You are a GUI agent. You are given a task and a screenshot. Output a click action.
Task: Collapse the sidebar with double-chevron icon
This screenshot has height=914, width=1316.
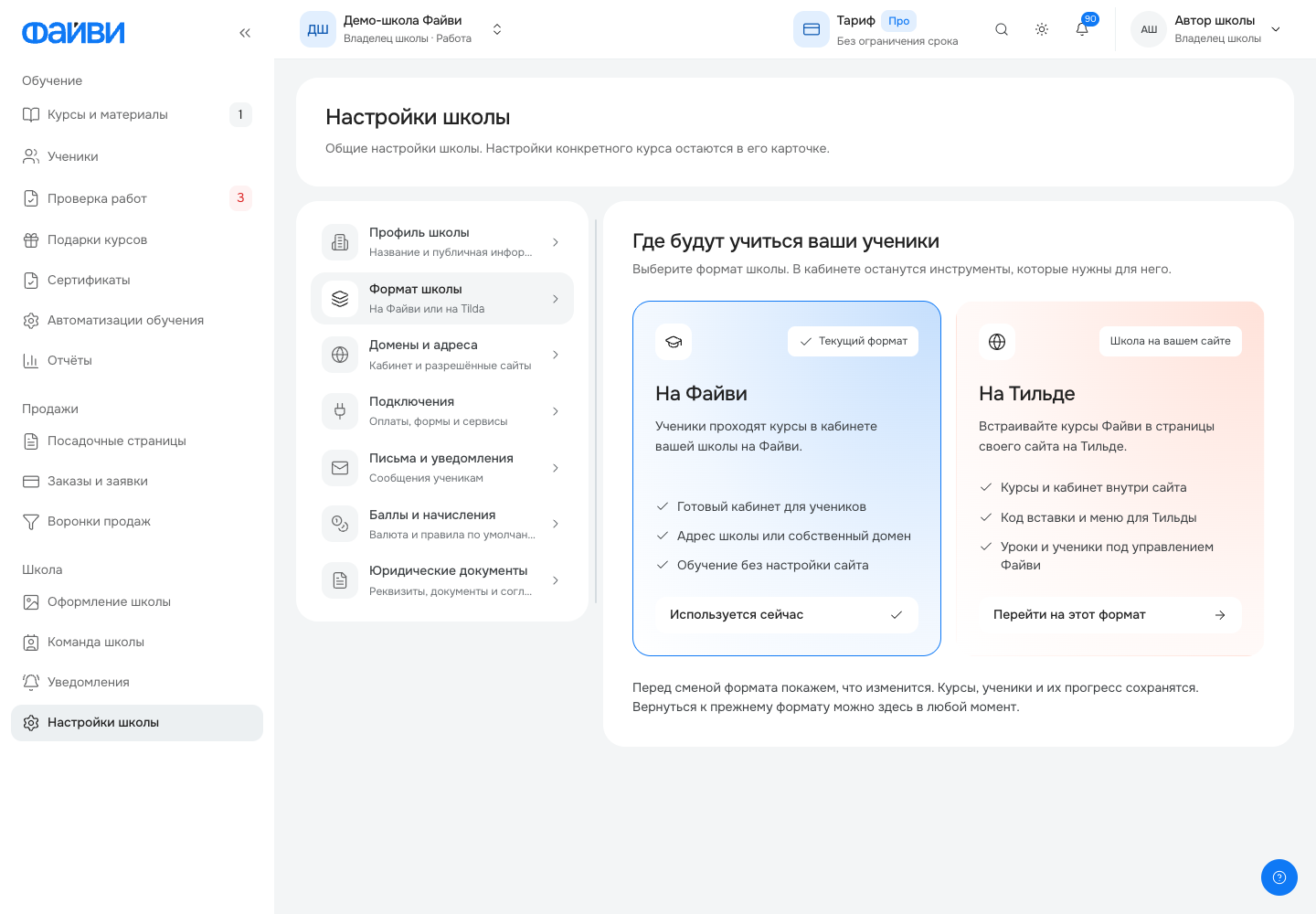click(245, 33)
